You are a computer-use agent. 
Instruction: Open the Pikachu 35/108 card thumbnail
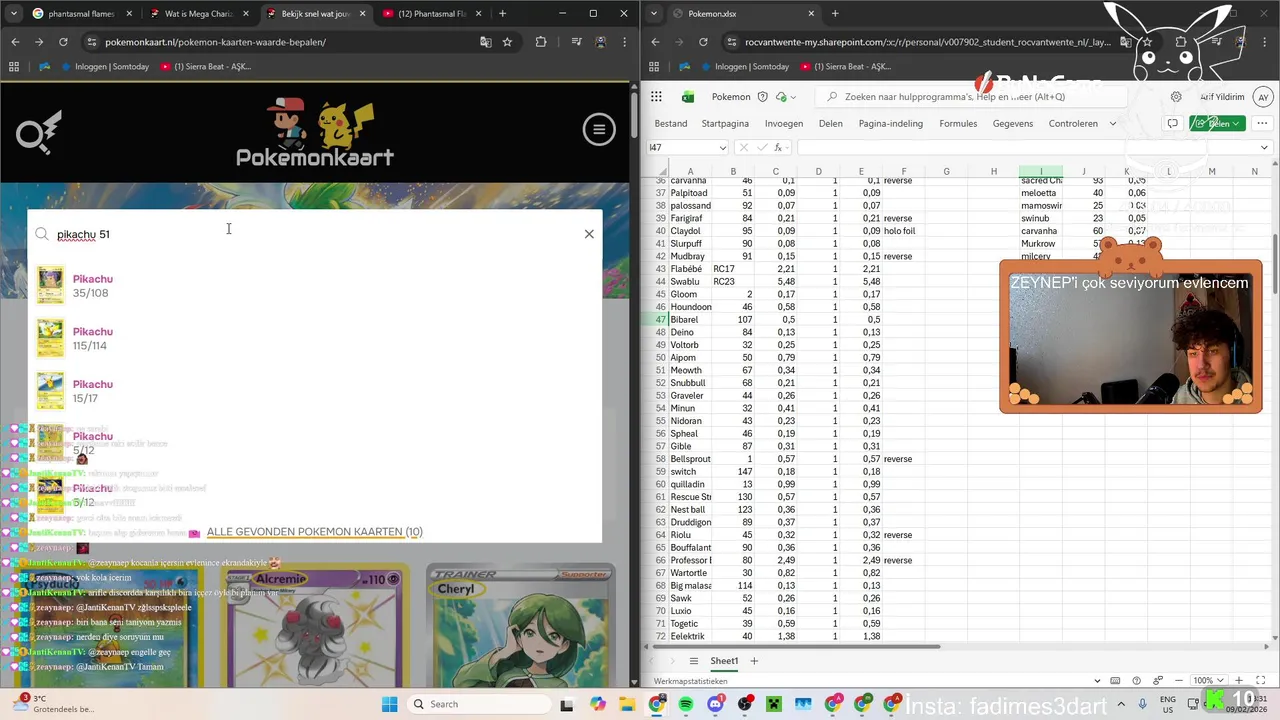50,285
